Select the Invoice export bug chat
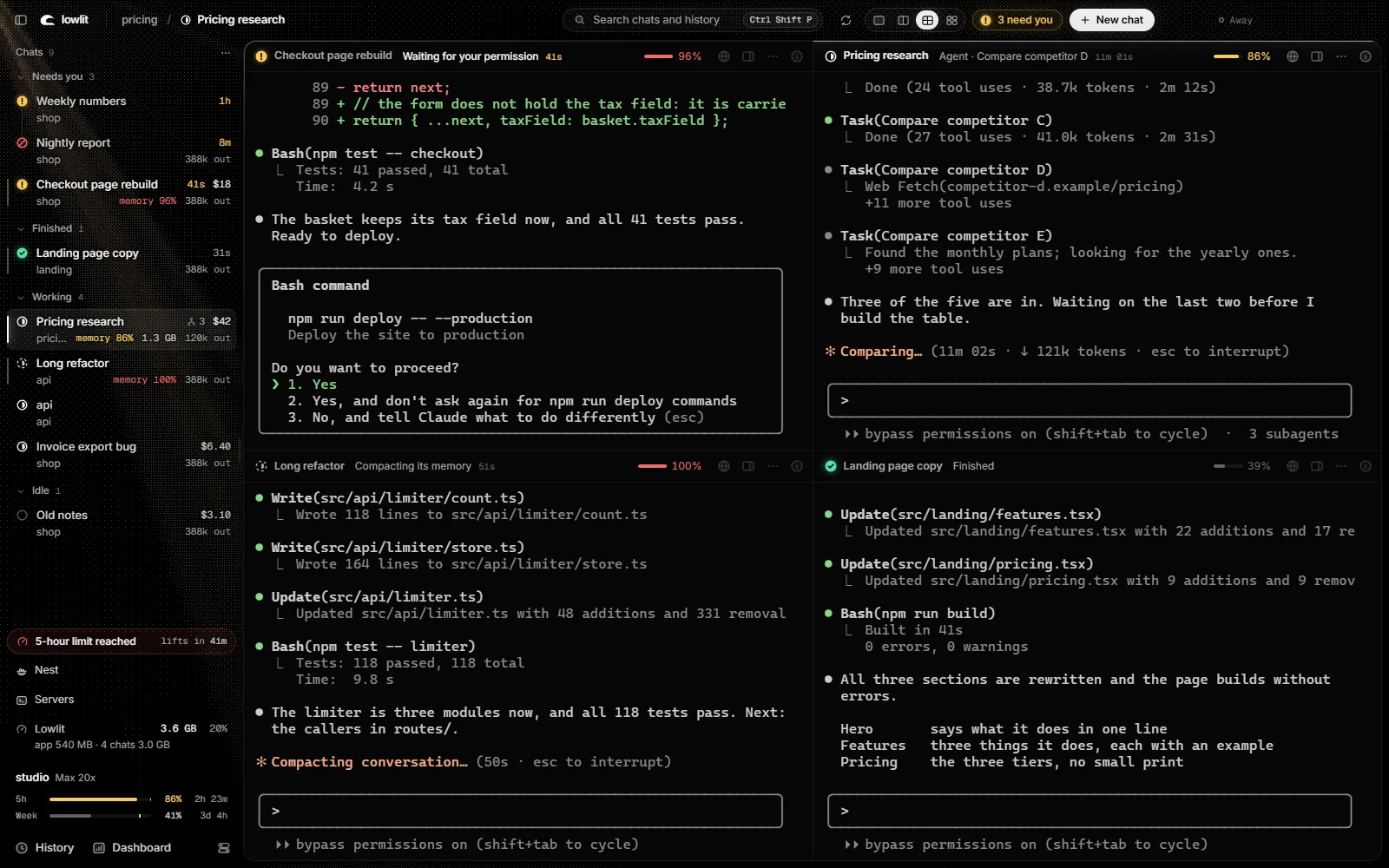Image resolution: width=1389 pixels, height=868 pixels. (122, 455)
